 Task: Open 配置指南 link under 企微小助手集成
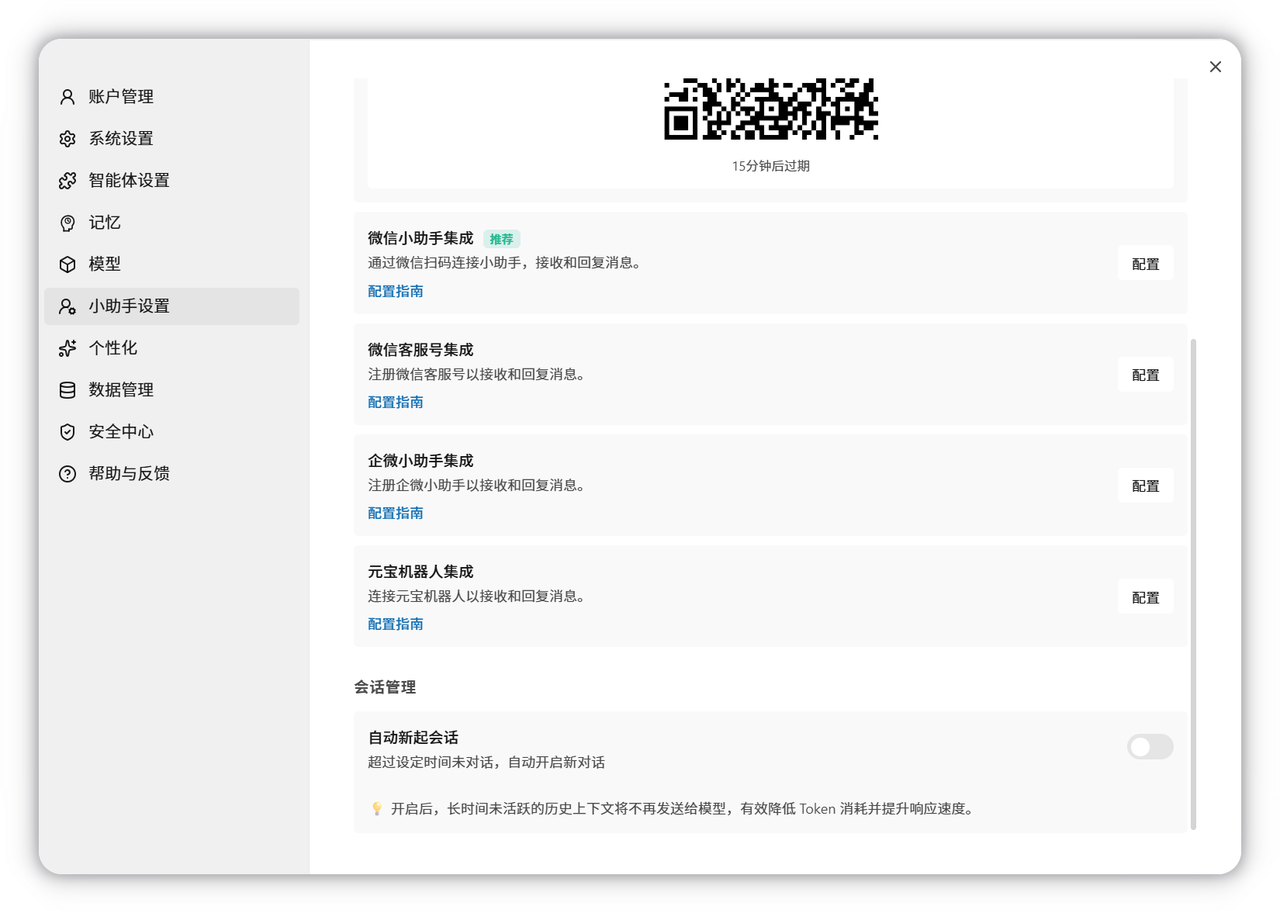[395, 513]
